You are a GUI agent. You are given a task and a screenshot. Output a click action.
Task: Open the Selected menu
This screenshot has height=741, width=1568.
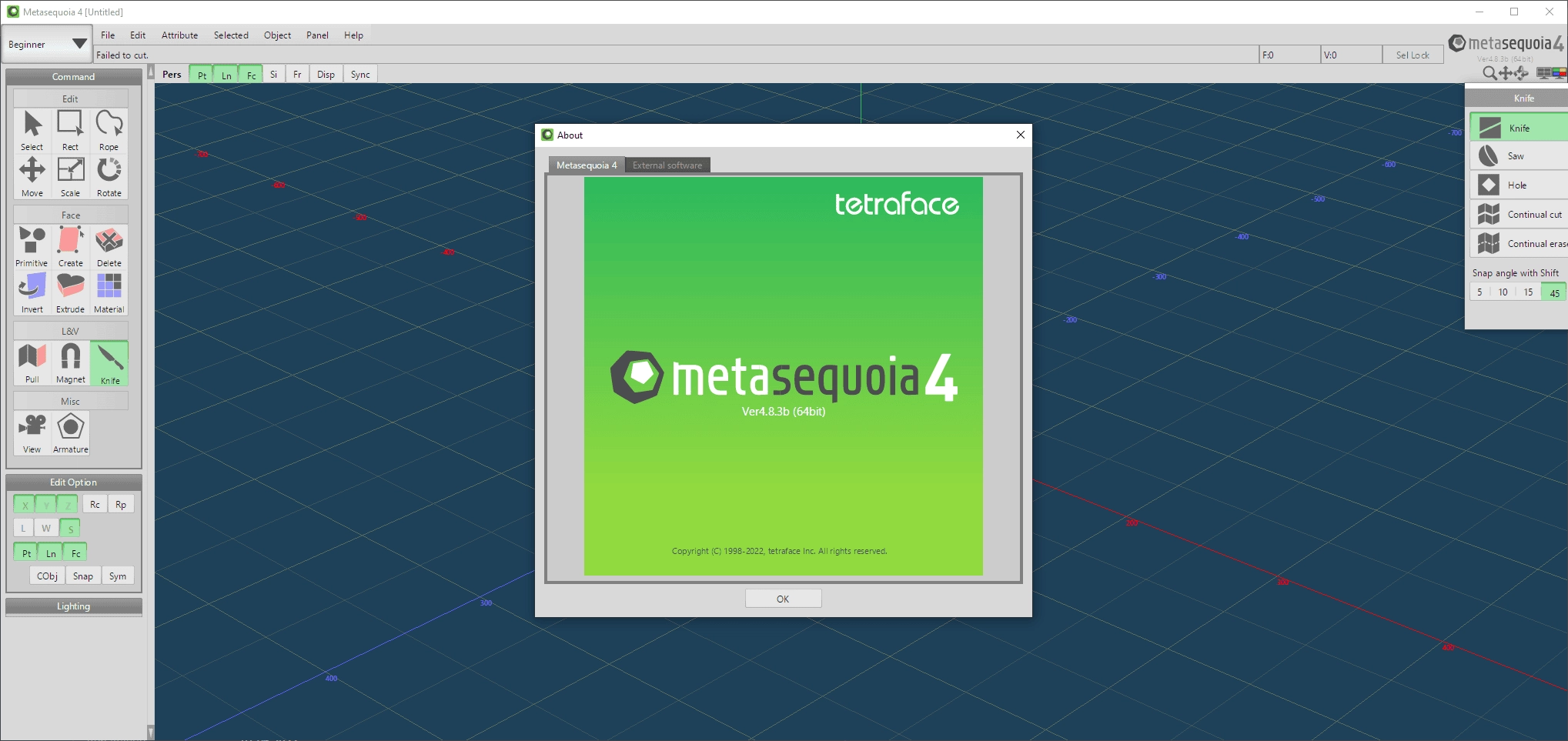231,35
